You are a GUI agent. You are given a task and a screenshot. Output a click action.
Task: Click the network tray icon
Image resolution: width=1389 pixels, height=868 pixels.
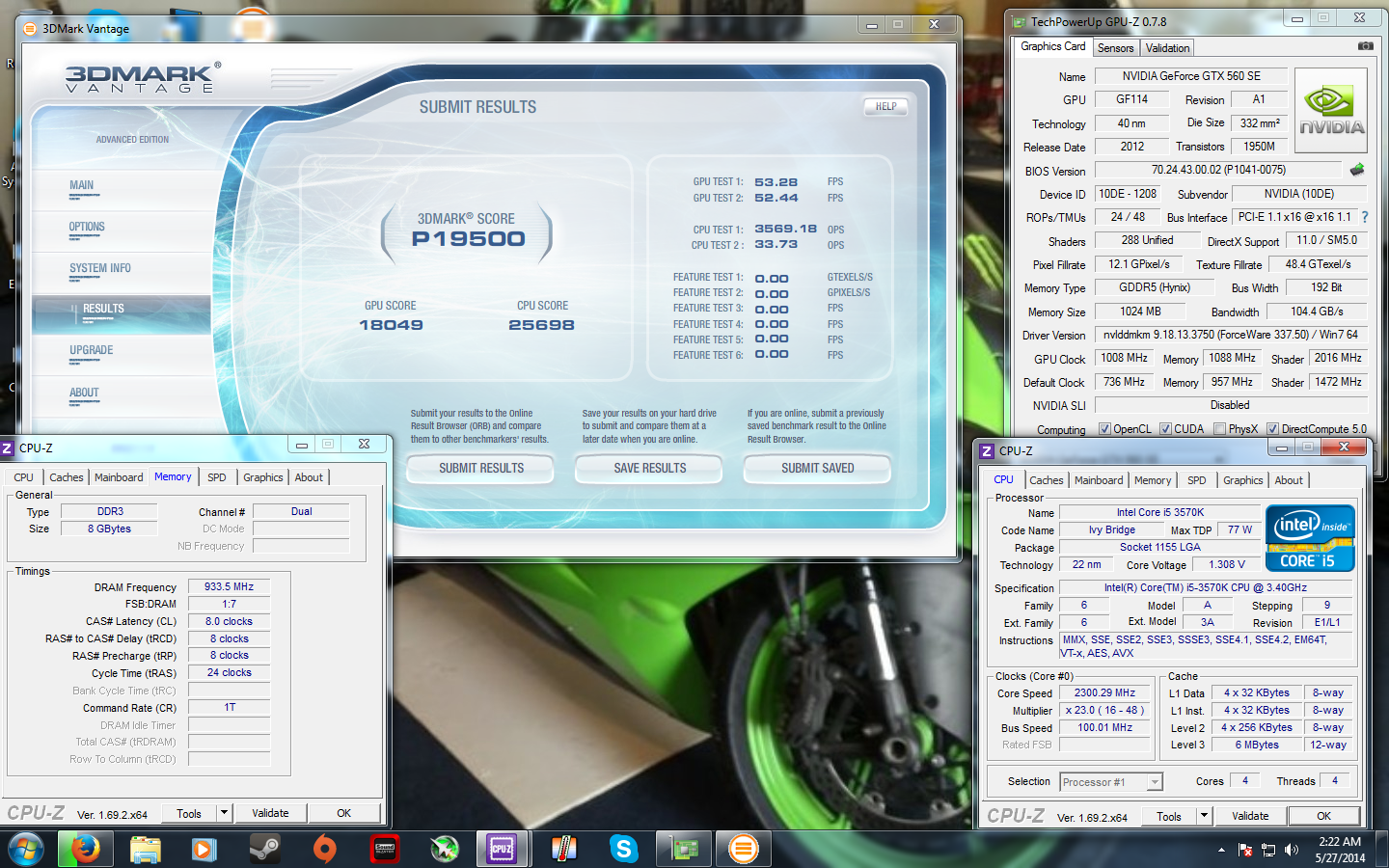point(1267,850)
